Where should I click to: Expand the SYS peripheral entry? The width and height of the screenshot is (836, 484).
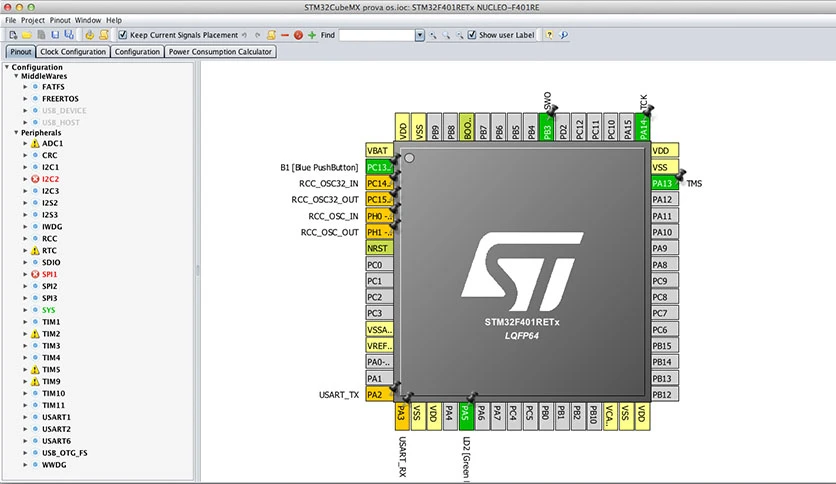tap(25, 310)
